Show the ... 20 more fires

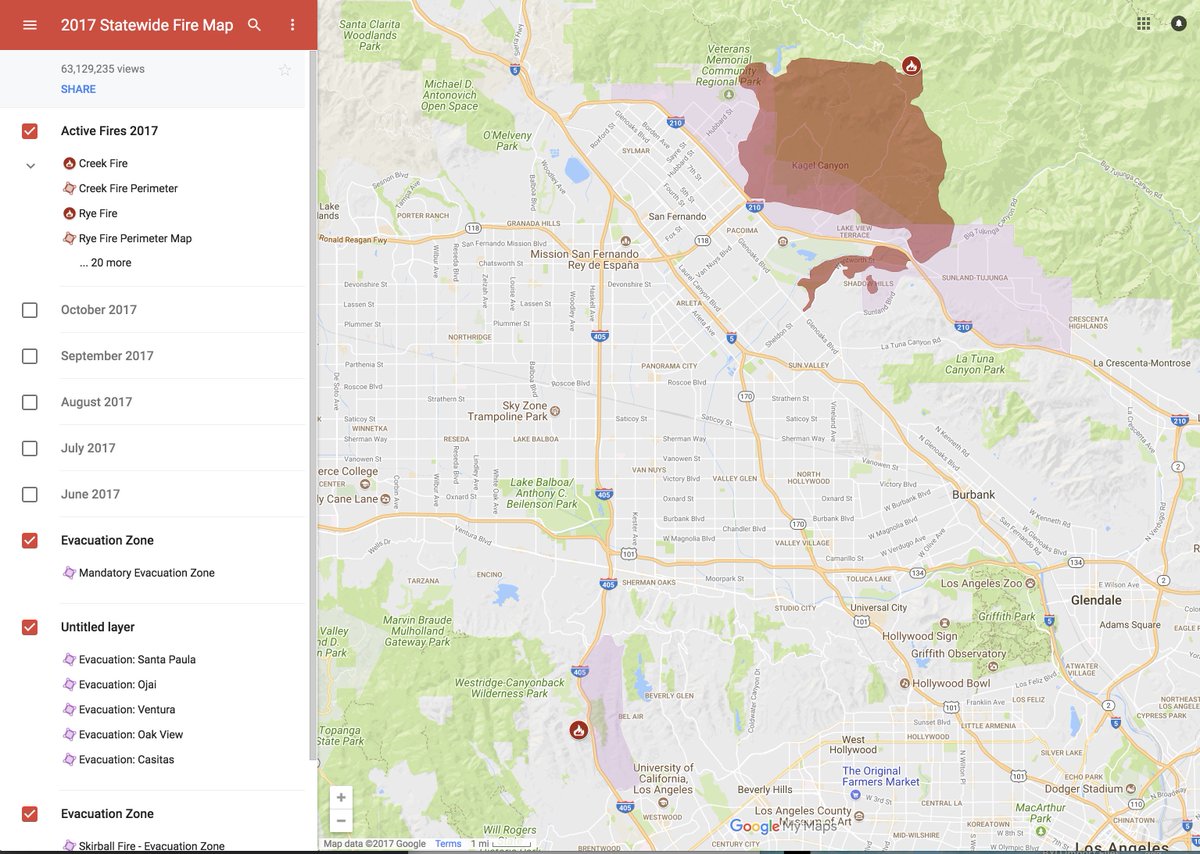tap(105, 263)
